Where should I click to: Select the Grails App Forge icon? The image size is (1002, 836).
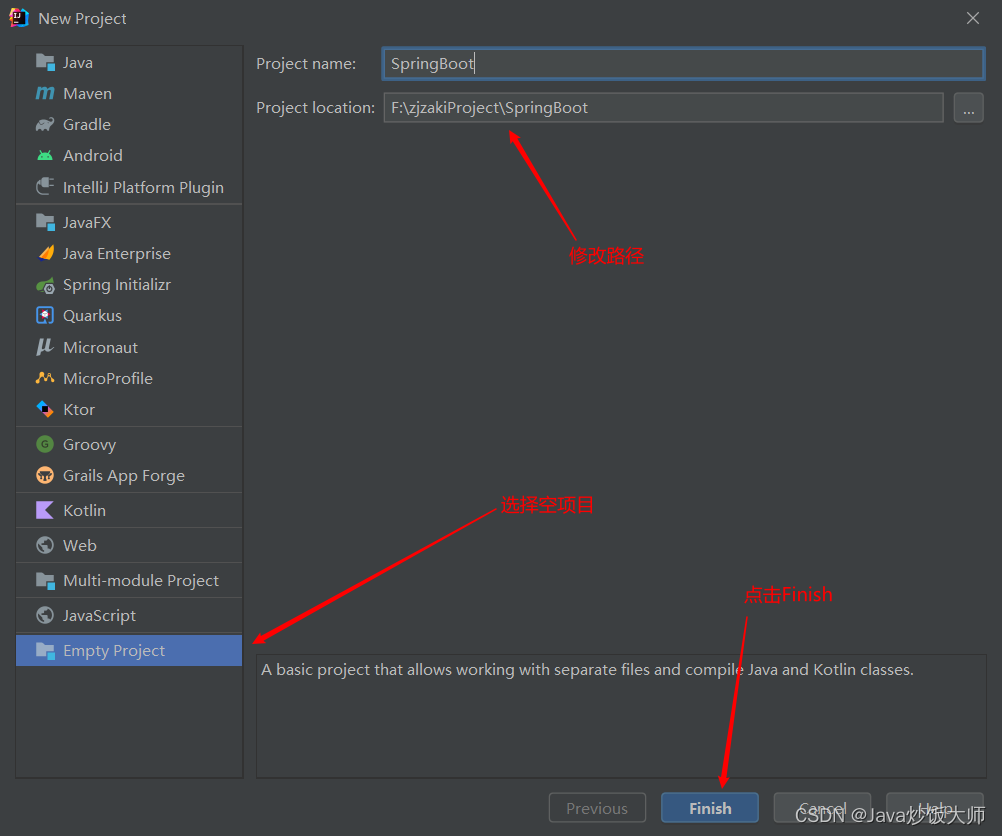point(45,476)
